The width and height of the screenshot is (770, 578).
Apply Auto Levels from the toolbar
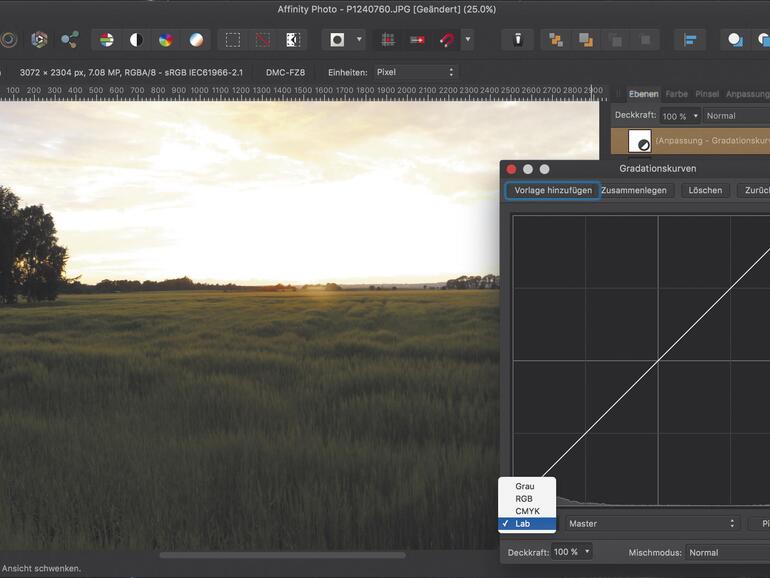[x=106, y=40]
